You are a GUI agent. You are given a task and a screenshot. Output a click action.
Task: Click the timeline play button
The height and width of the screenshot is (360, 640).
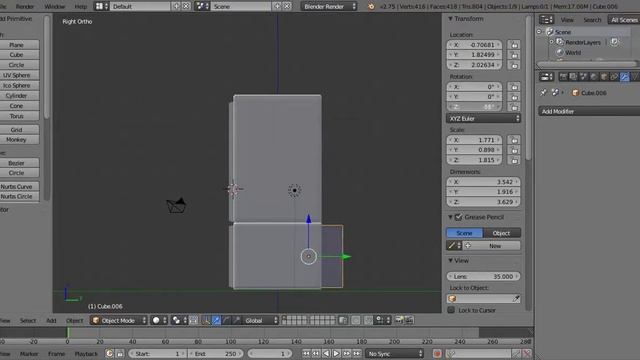pos(336,353)
